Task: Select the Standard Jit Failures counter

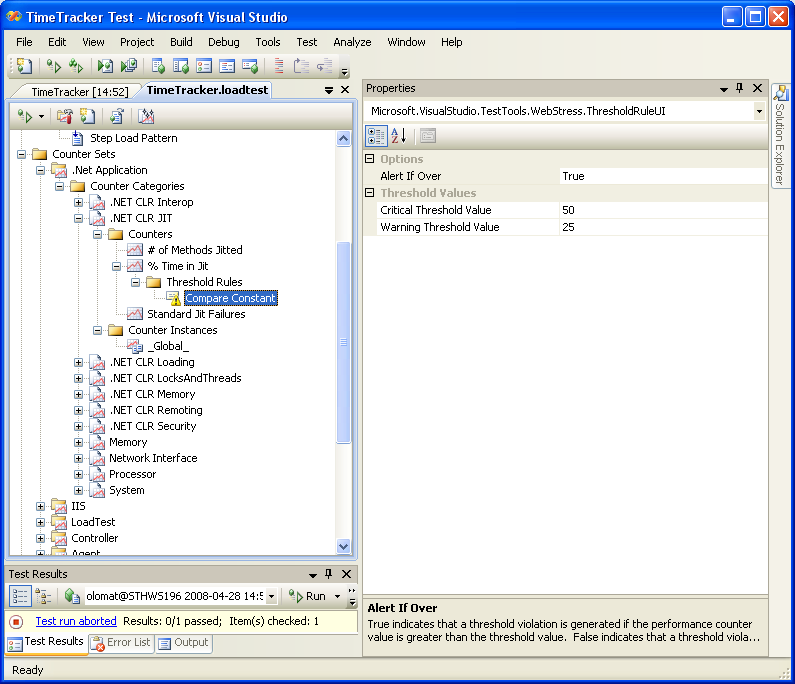Action: (196, 314)
